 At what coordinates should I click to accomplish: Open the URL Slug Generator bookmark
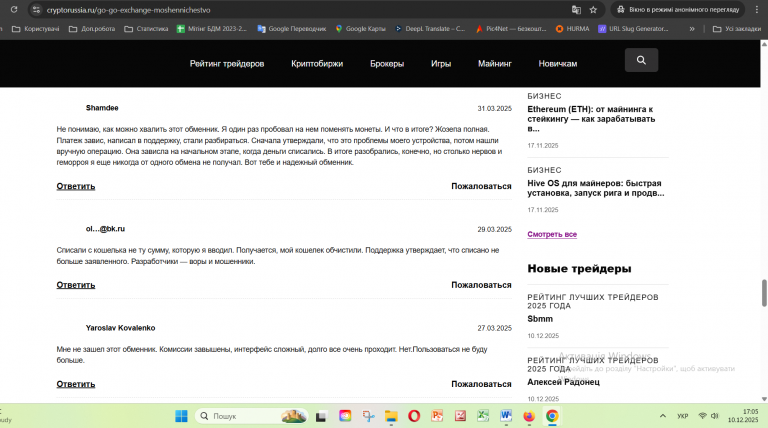click(x=633, y=29)
